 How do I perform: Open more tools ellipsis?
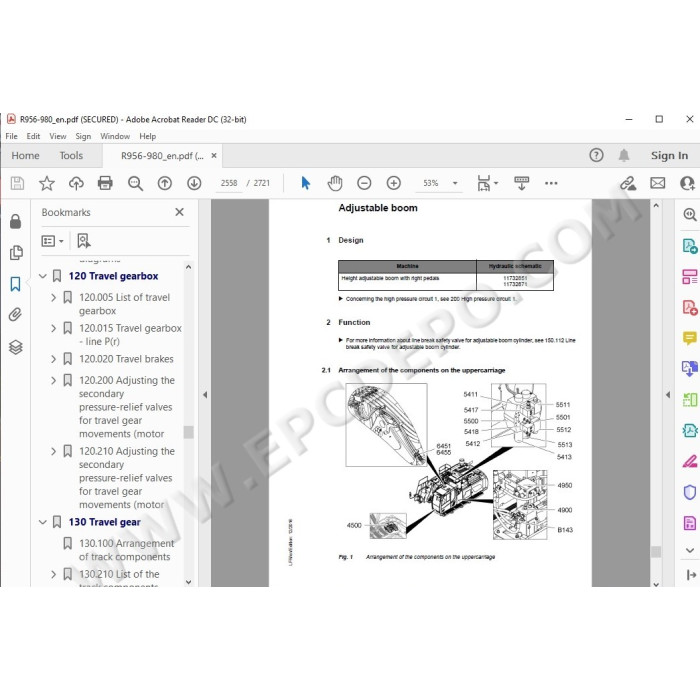[551, 183]
